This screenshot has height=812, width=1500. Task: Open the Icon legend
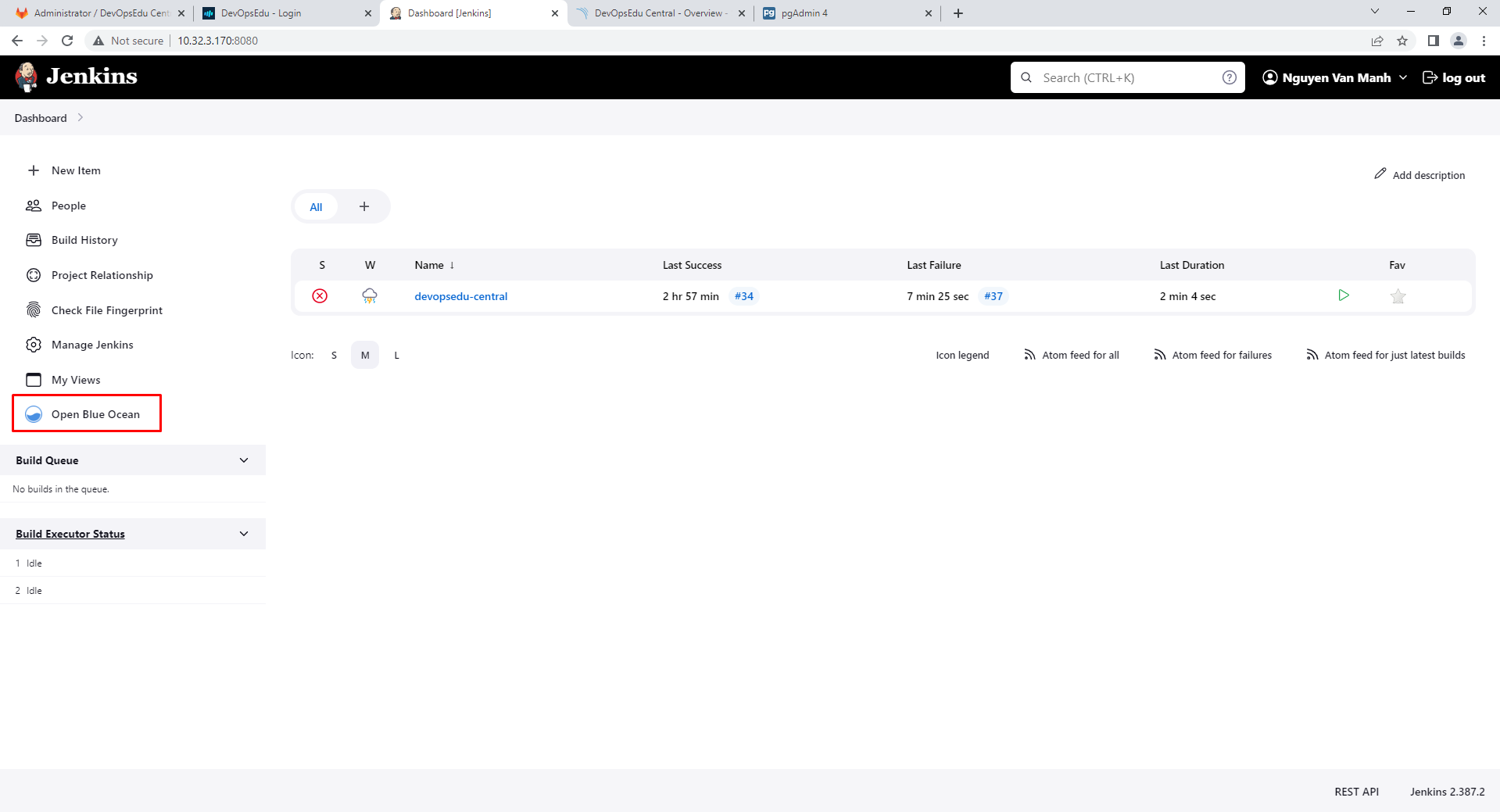(962, 355)
